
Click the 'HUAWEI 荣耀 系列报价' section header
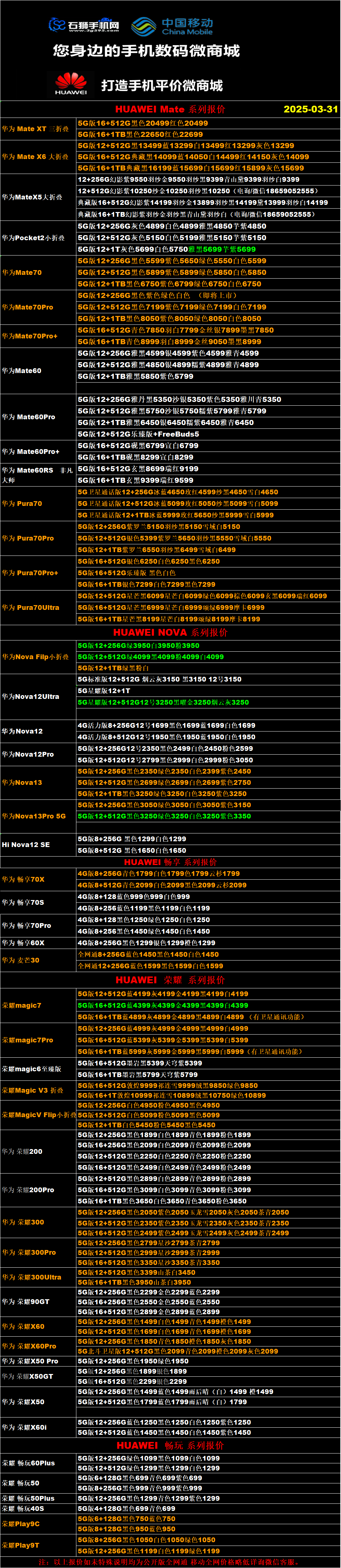170,980
